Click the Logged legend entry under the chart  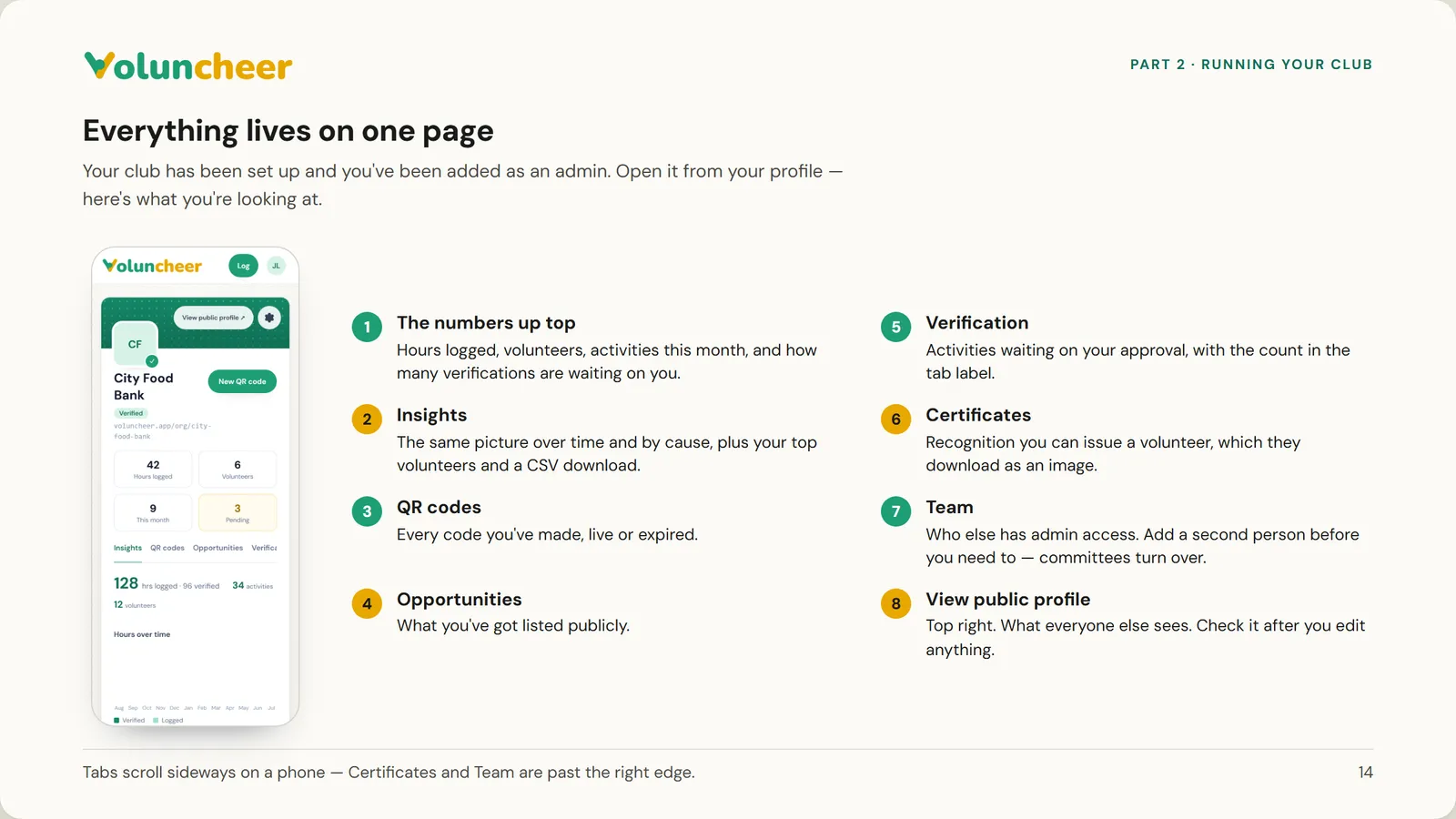[168, 720]
